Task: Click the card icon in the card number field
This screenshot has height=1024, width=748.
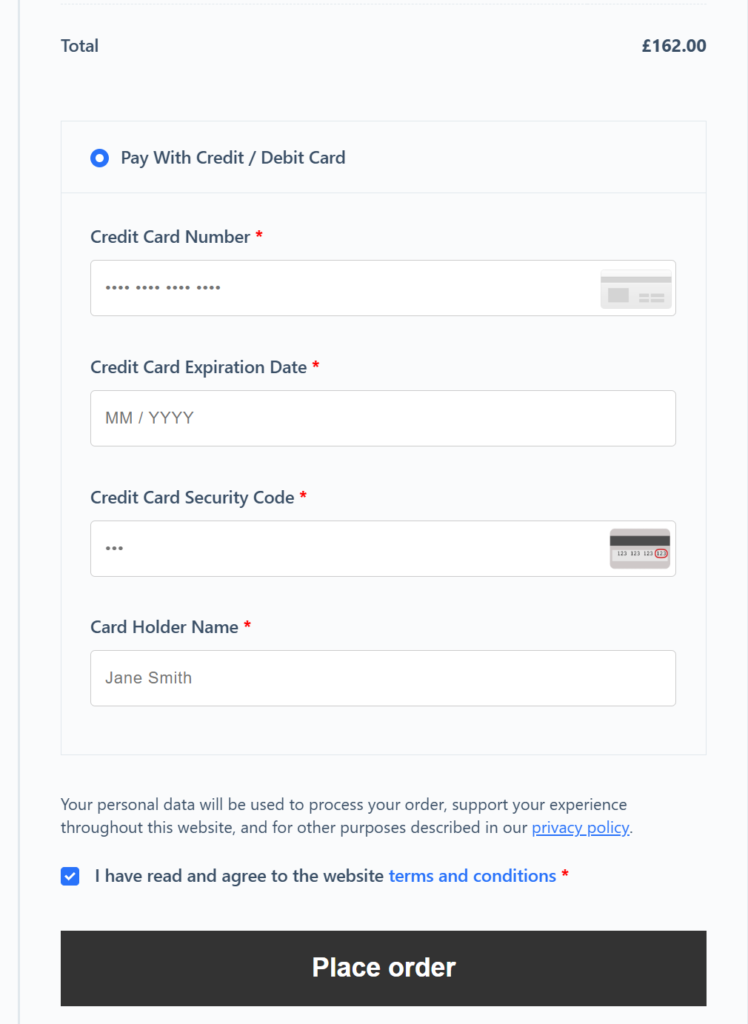Action: [x=636, y=289]
